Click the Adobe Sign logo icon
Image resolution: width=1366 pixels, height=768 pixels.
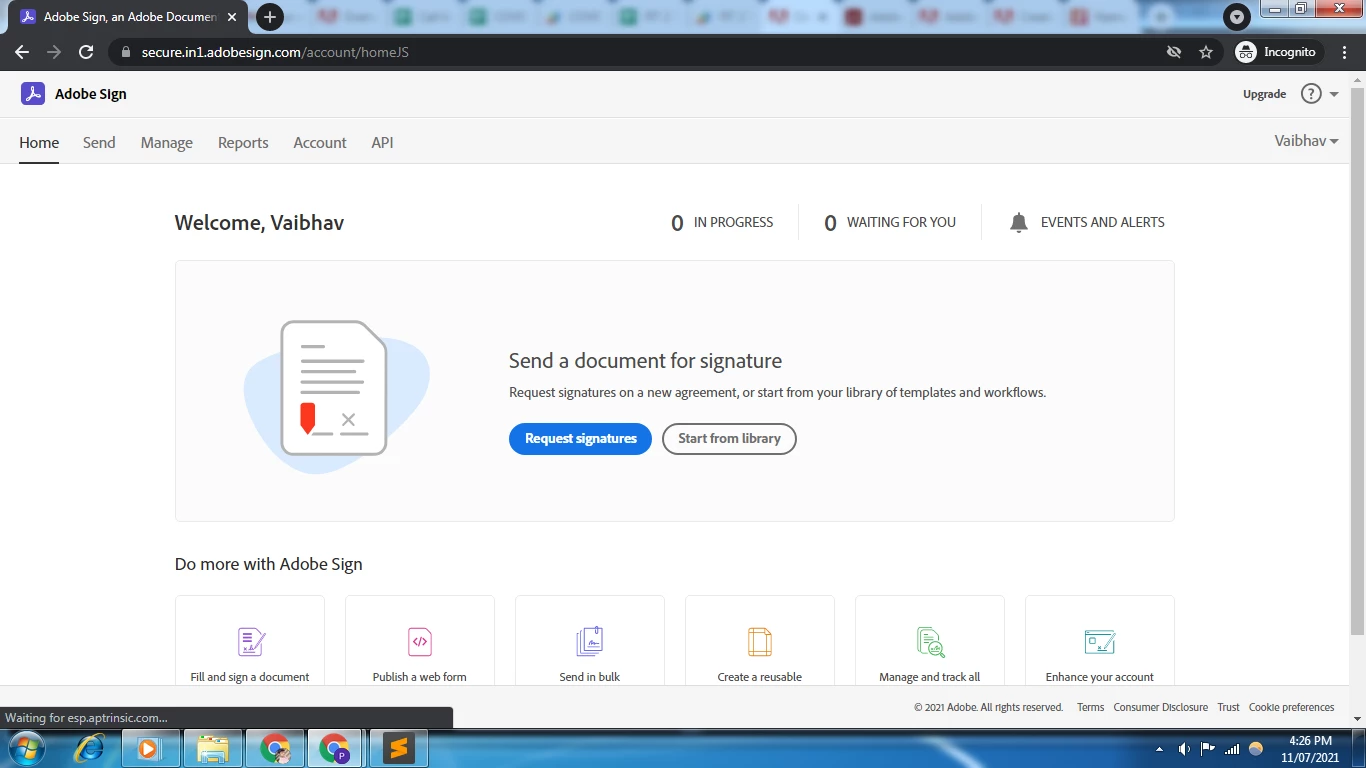33,94
